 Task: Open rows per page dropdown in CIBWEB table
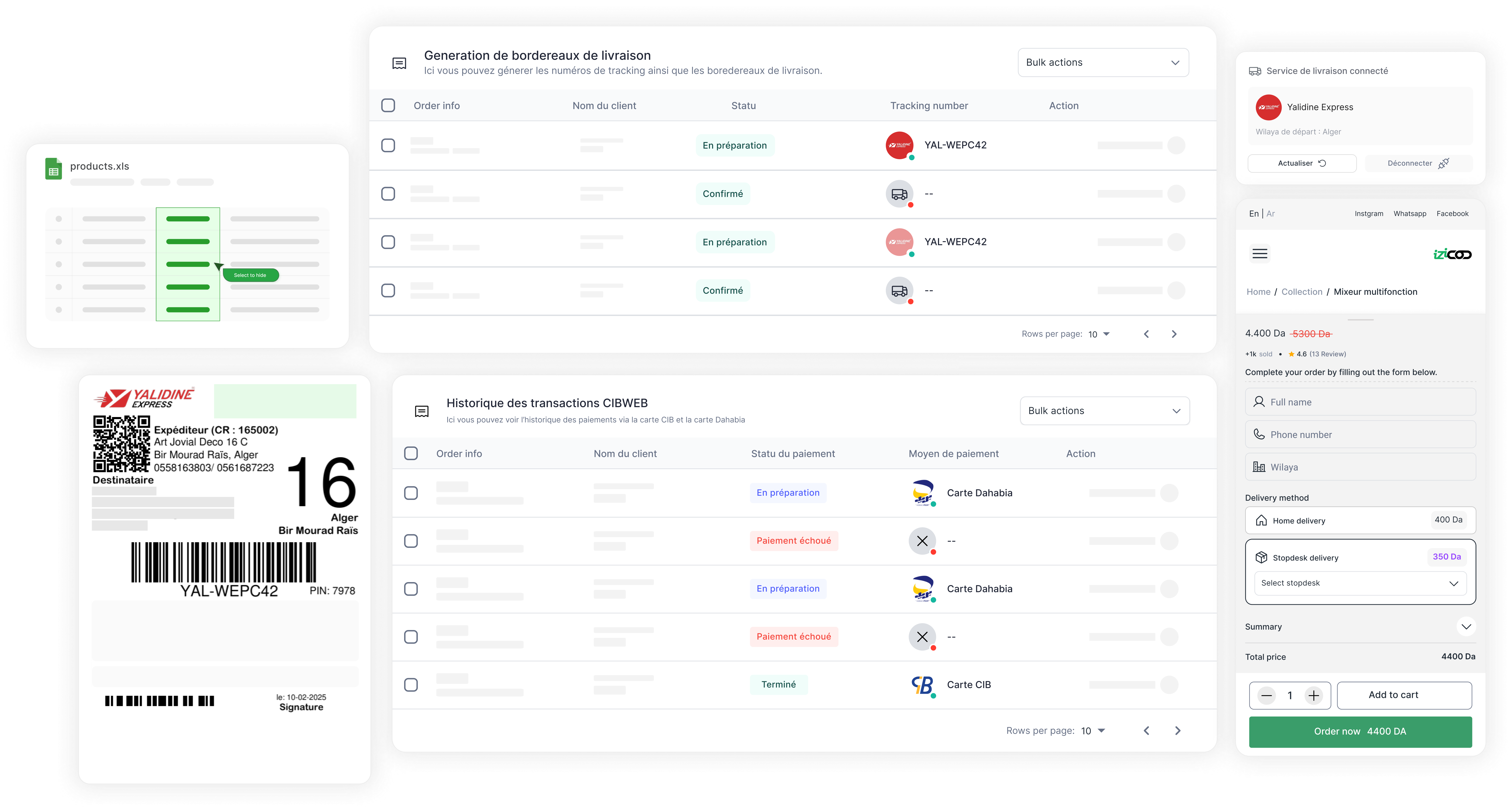pos(1093,731)
